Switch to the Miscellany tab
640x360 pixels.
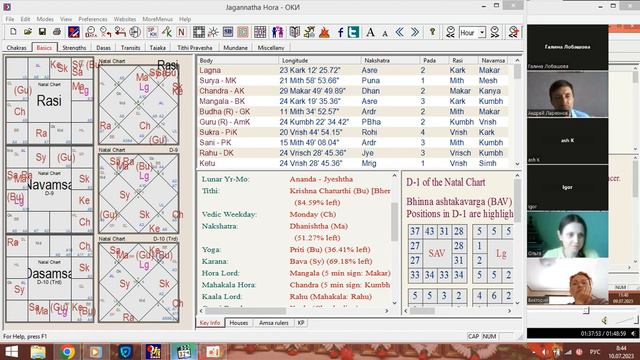tap(271, 47)
